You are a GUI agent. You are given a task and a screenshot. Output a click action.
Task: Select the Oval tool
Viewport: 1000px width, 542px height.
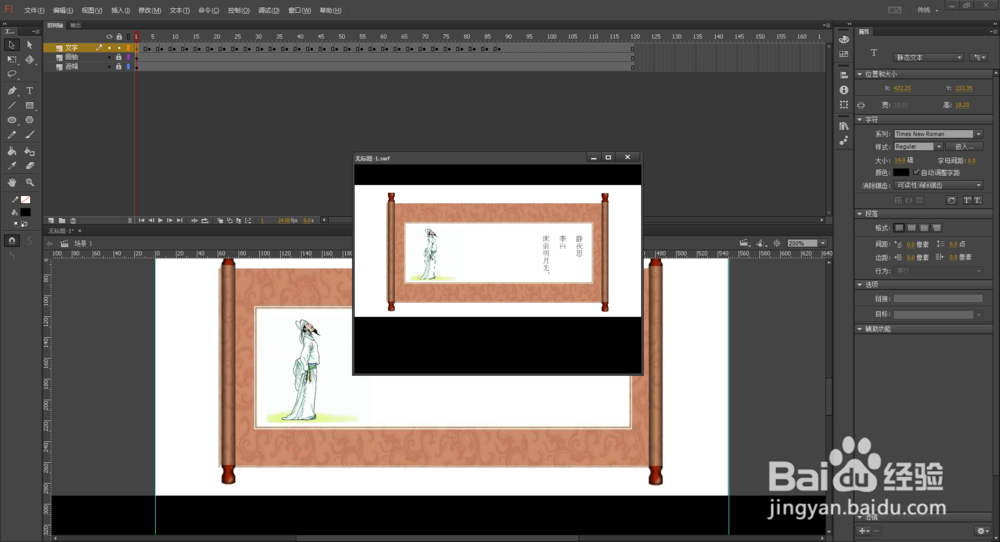click(x=11, y=120)
